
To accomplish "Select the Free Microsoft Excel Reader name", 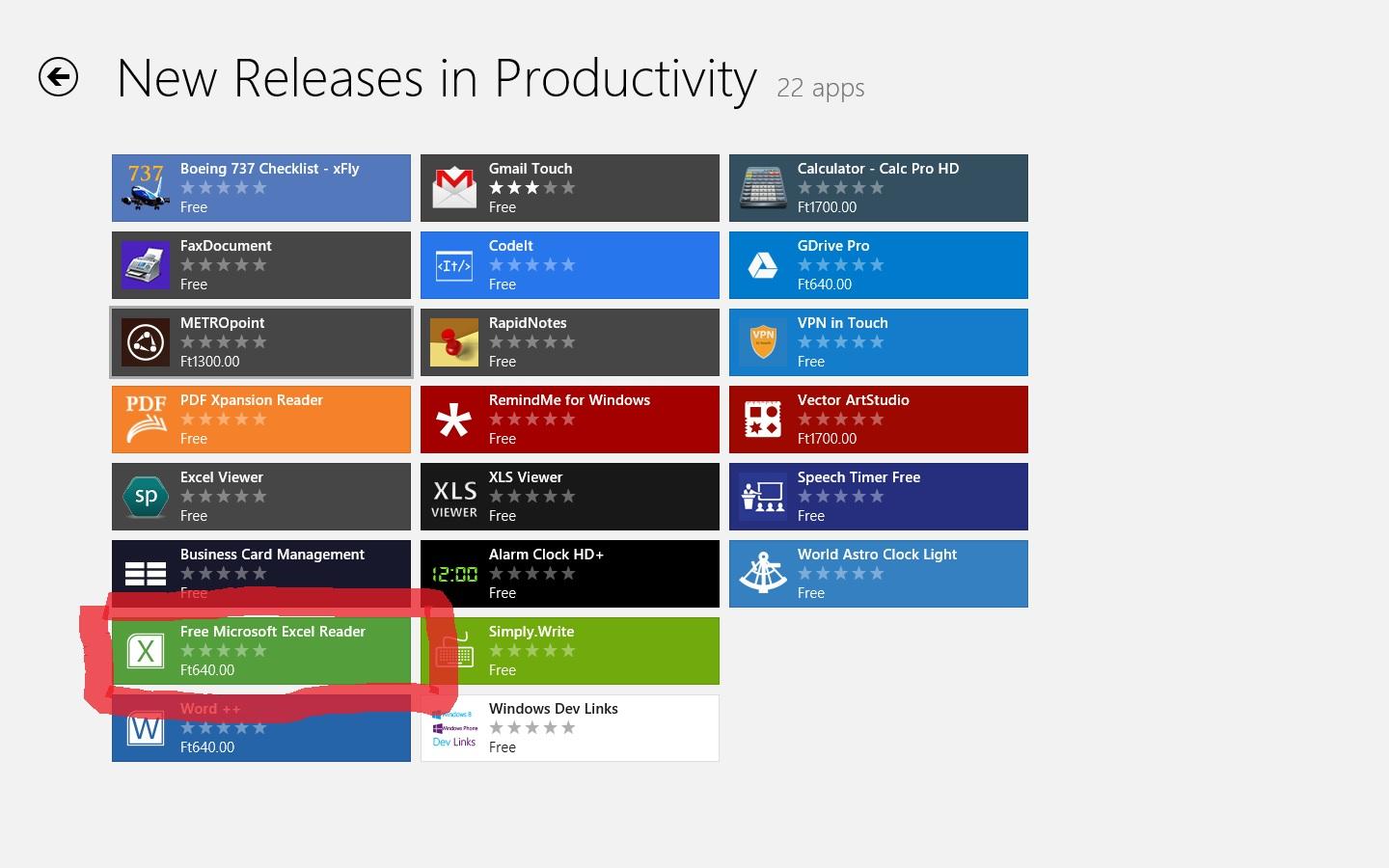I will 273,632.
